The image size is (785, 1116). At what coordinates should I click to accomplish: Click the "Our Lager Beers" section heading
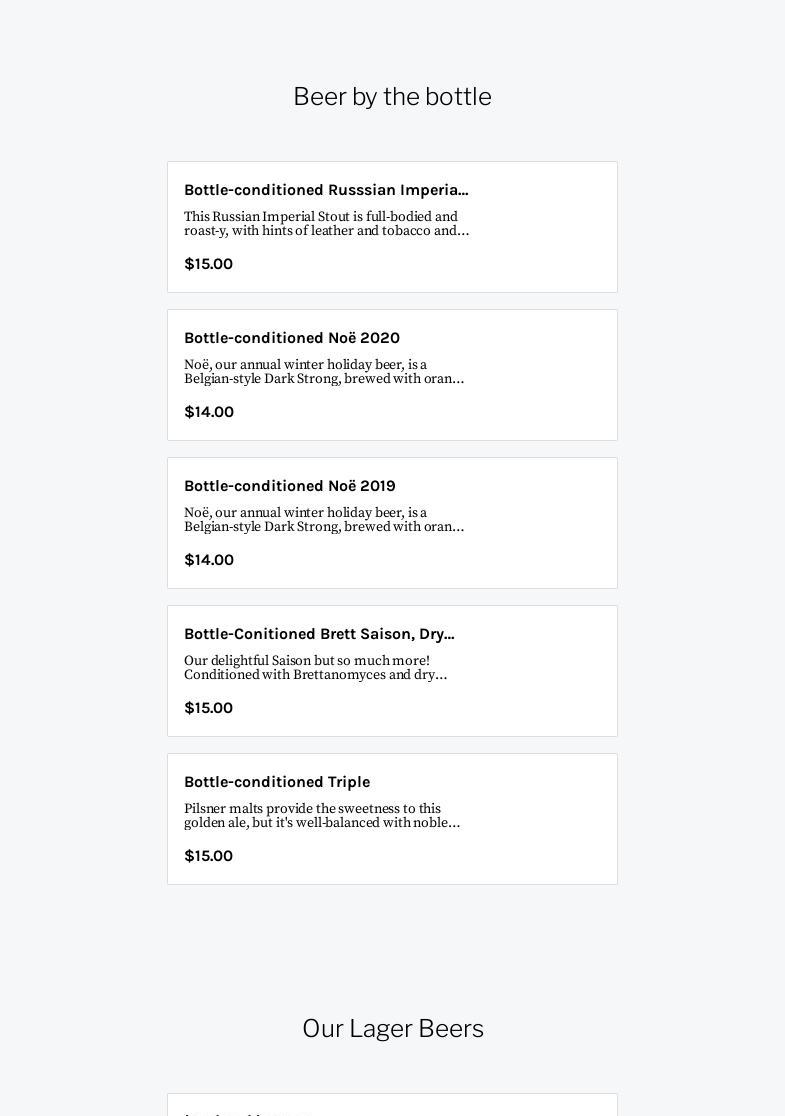pos(392,1029)
